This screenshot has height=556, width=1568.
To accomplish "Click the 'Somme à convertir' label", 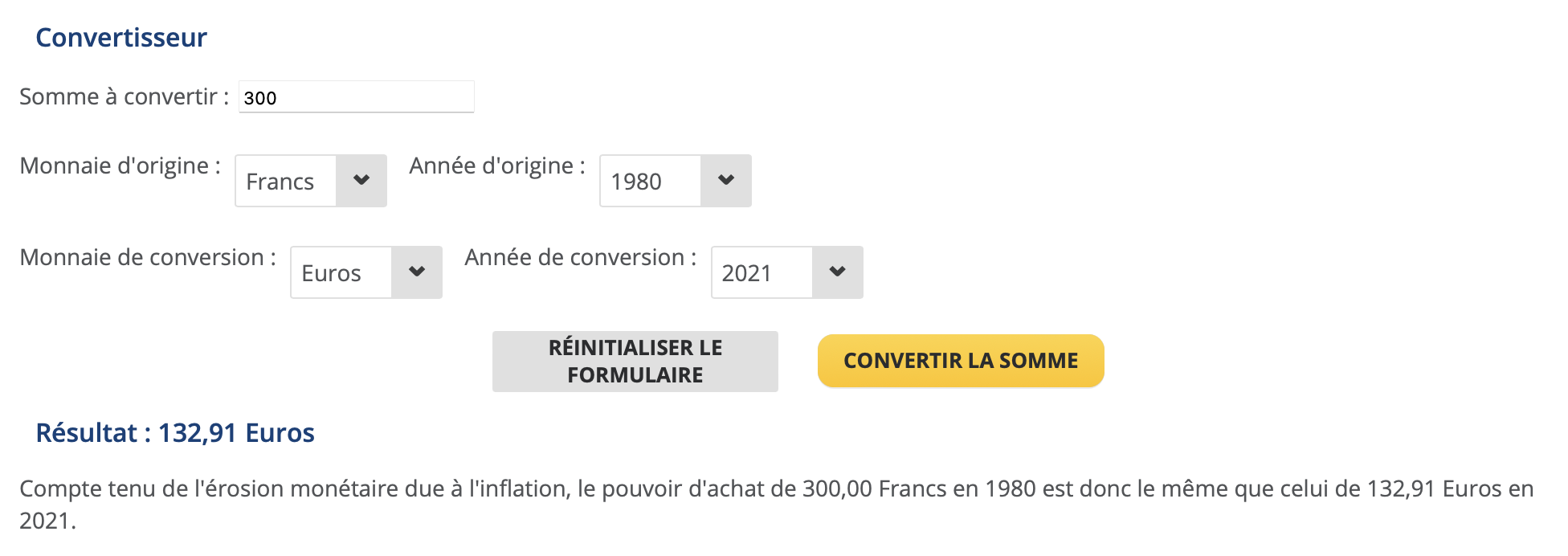I will tap(124, 97).
